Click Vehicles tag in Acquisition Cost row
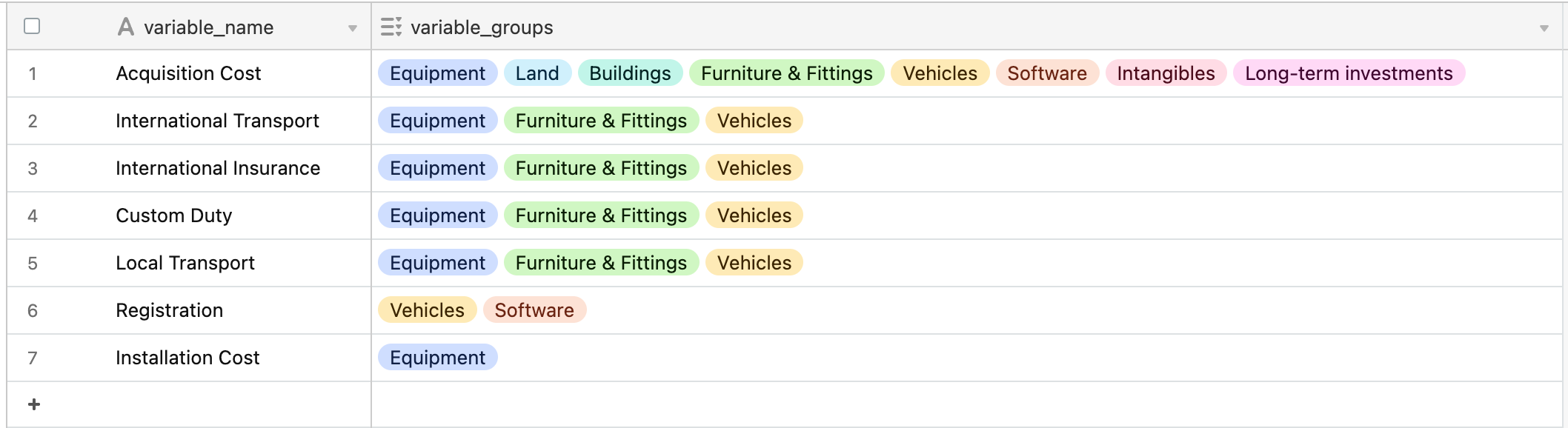The width and height of the screenshot is (1568, 428). point(940,73)
